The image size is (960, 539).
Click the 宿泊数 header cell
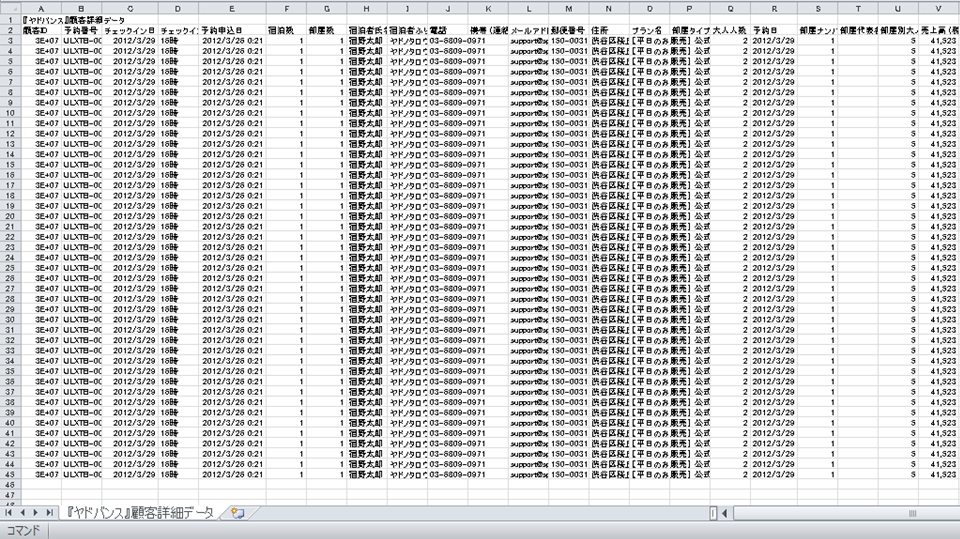tap(286, 30)
